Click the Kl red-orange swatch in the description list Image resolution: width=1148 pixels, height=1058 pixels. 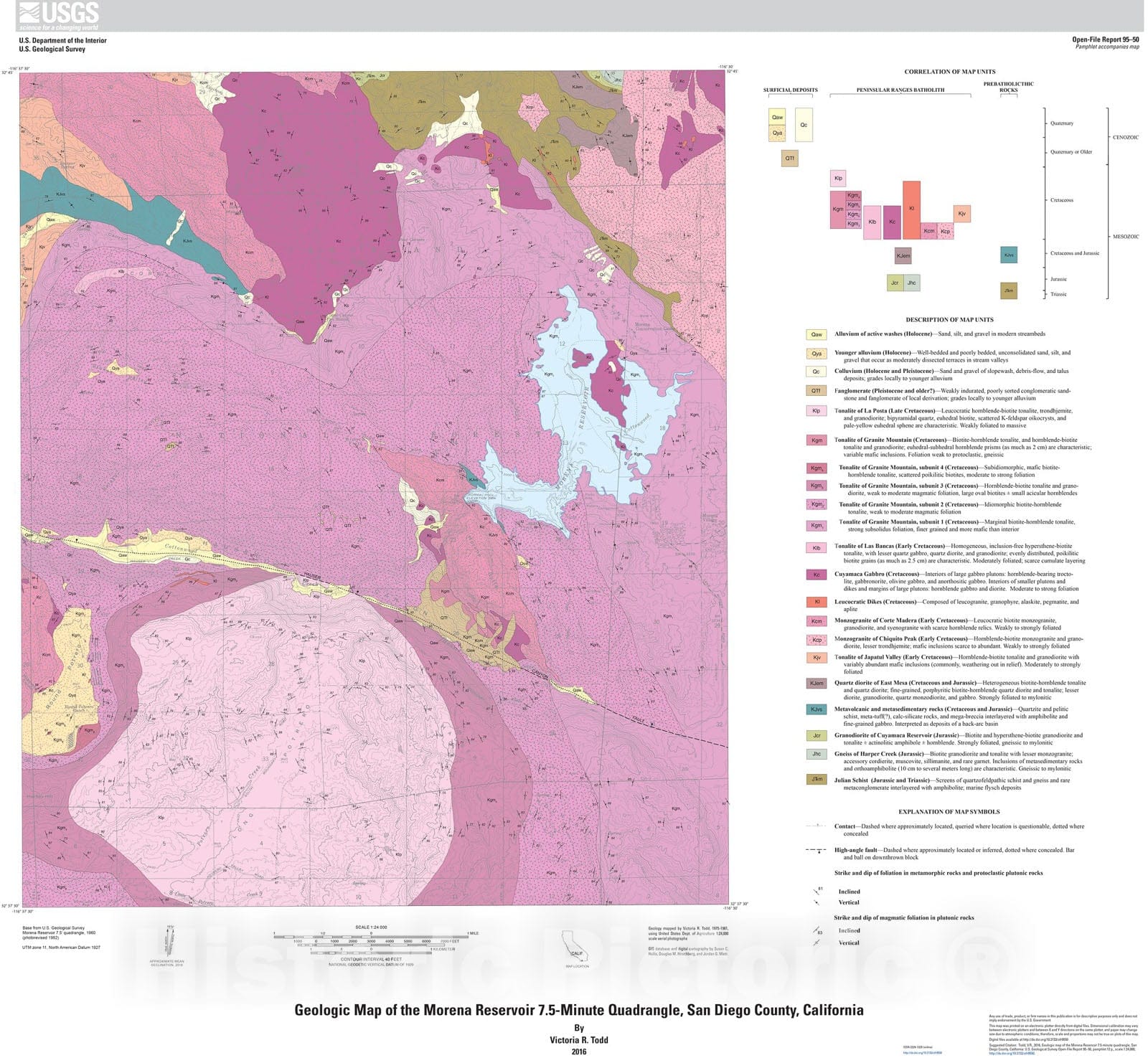[817, 603]
